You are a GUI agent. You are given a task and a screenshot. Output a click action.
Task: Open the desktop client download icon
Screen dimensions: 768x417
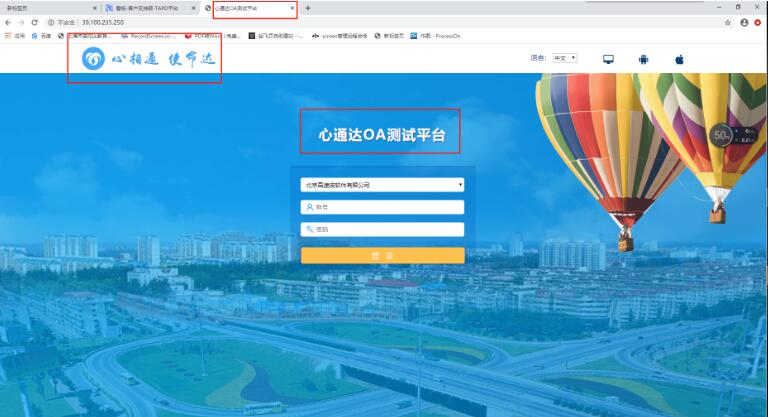click(608, 59)
